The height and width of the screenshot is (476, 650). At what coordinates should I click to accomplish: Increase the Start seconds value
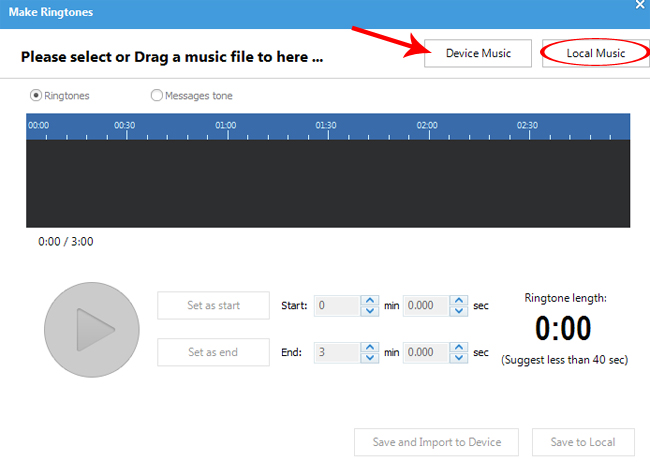pyautogui.click(x=458, y=300)
